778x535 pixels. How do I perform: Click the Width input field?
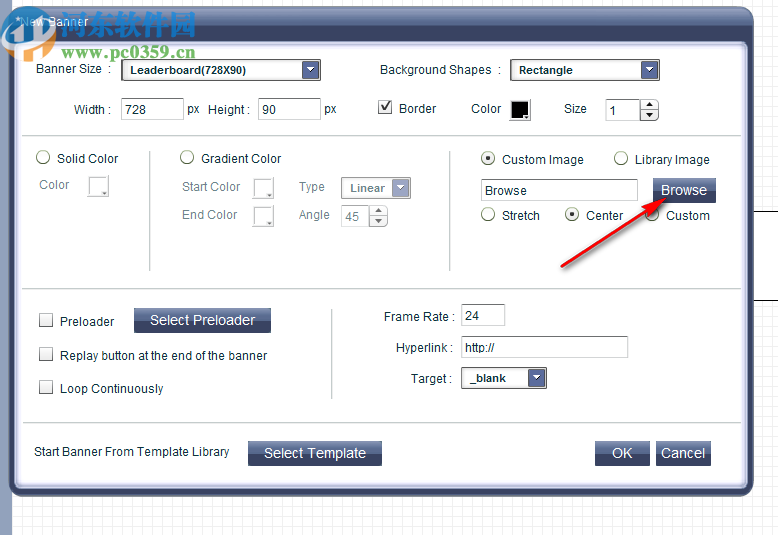152,109
